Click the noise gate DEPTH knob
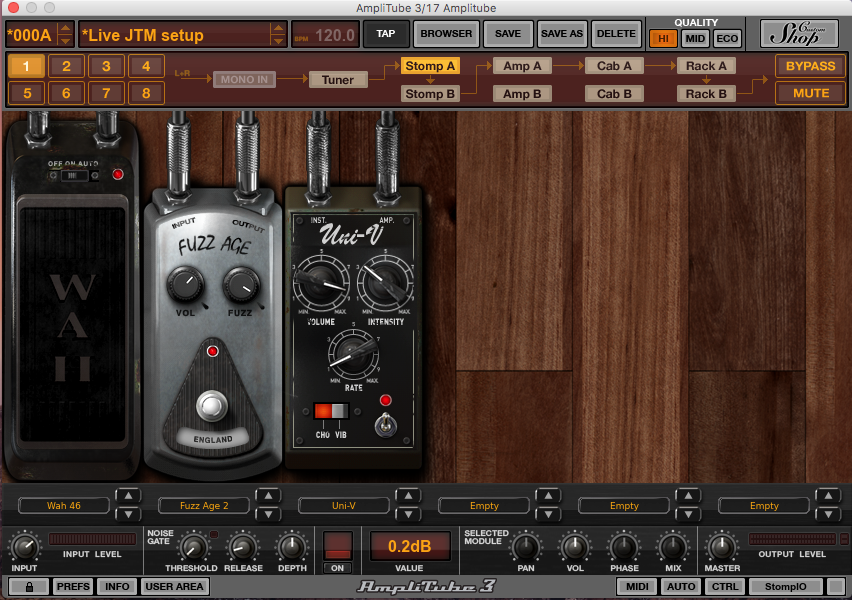The height and width of the screenshot is (600, 852). pyautogui.click(x=292, y=547)
